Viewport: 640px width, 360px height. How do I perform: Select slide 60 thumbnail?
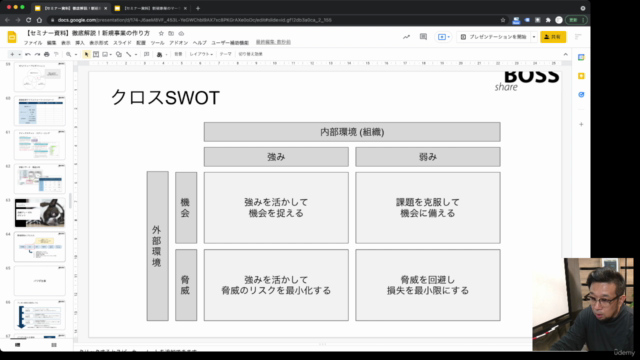[40, 111]
